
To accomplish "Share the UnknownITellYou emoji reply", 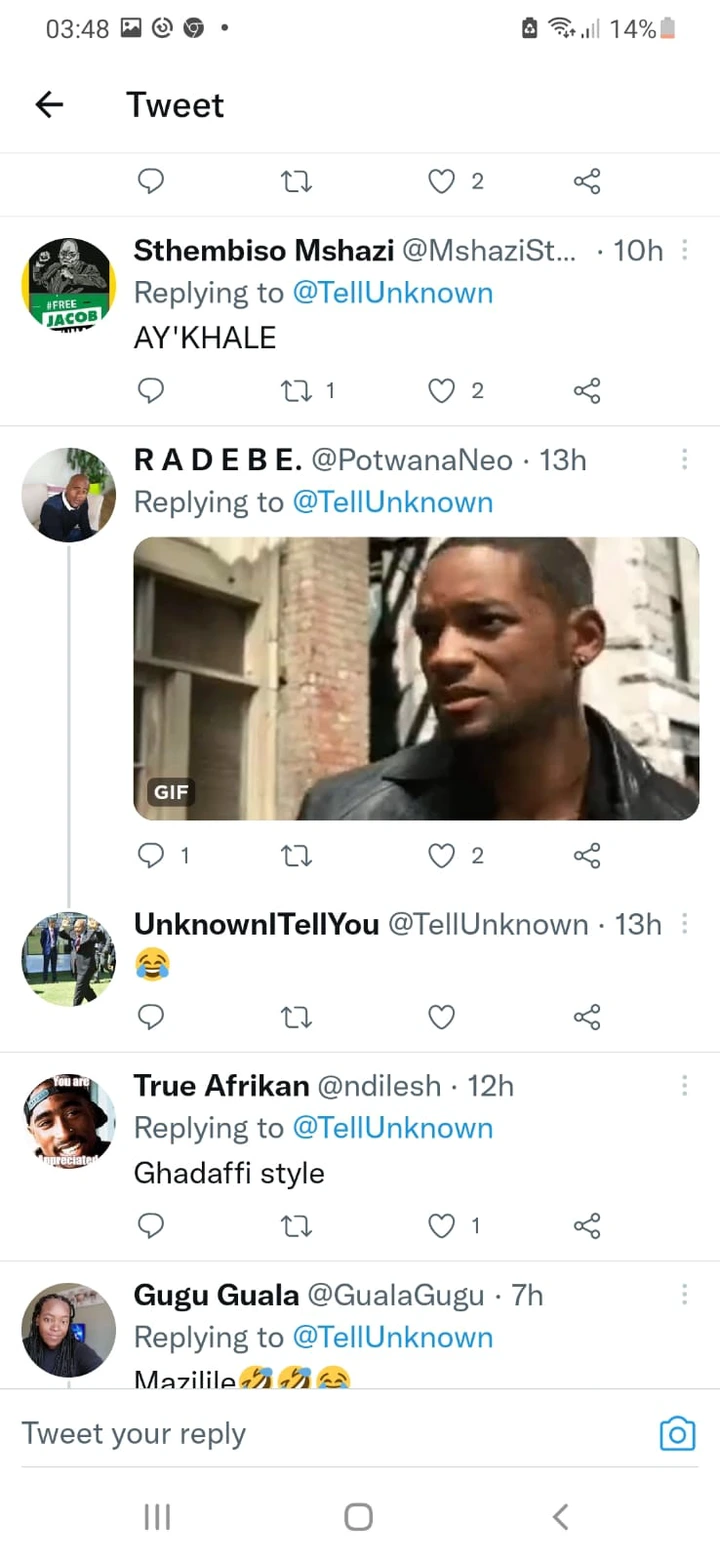I will click(587, 1017).
